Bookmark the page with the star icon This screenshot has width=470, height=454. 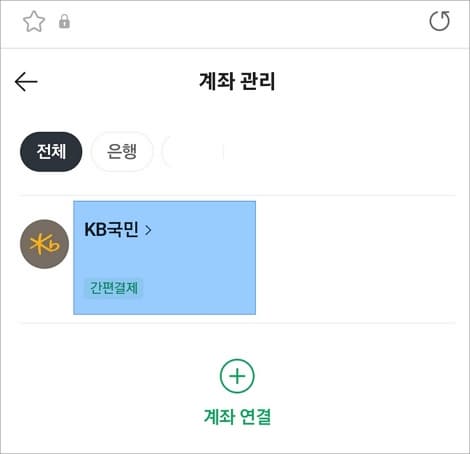(x=34, y=22)
